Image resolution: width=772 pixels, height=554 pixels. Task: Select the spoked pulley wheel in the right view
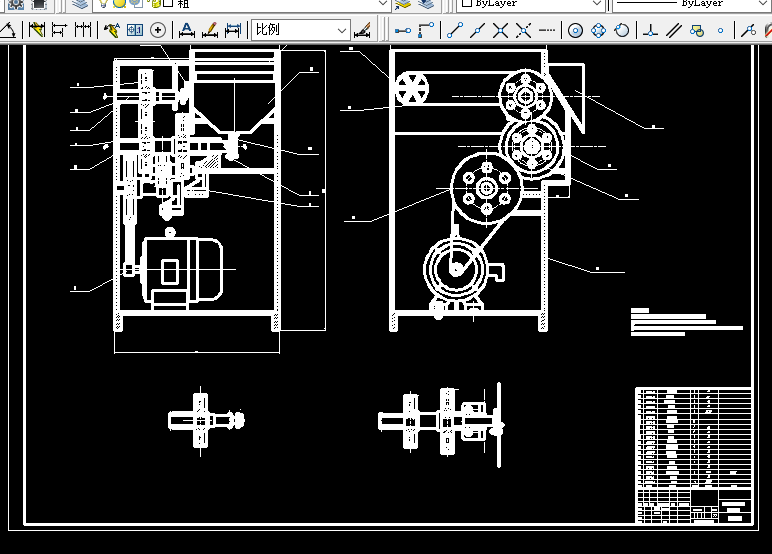click(x=412, y=89)
